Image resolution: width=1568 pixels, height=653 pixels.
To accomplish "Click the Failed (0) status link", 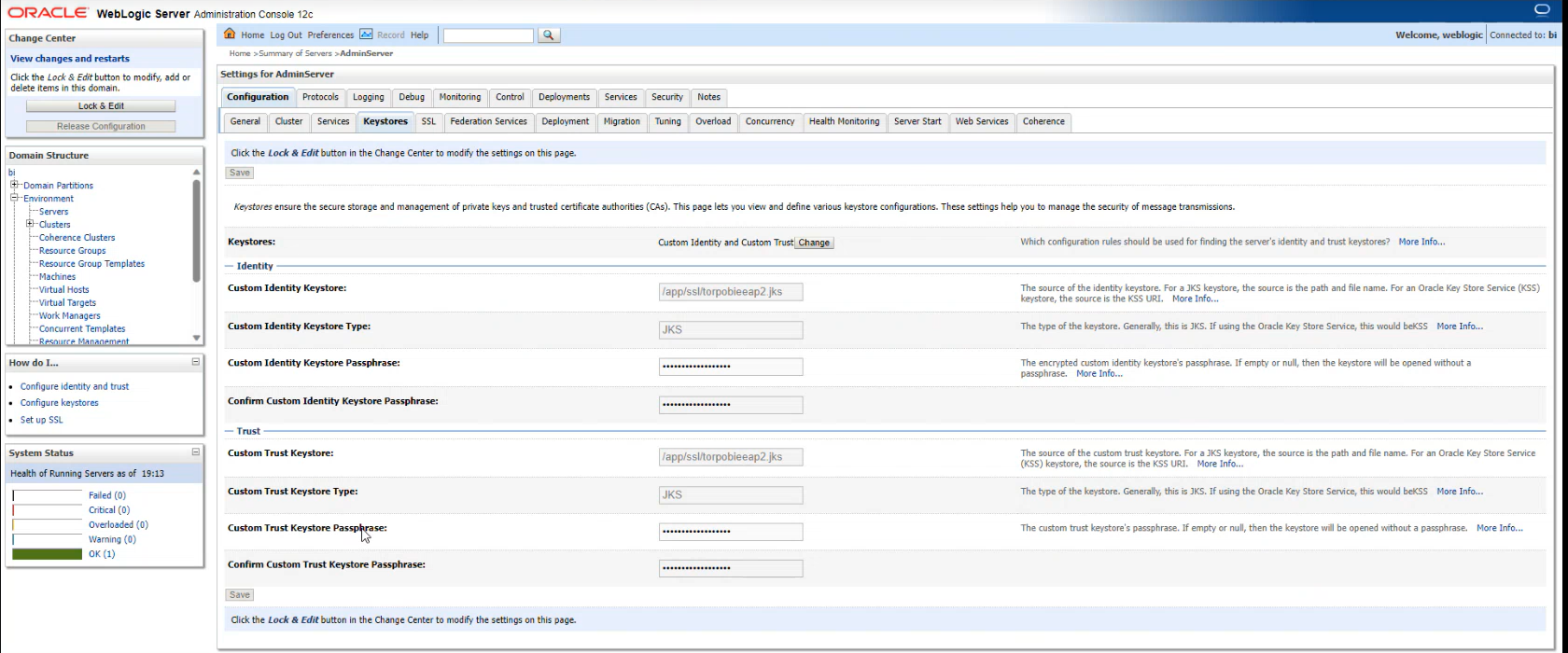I will click(x=107, y=495).
